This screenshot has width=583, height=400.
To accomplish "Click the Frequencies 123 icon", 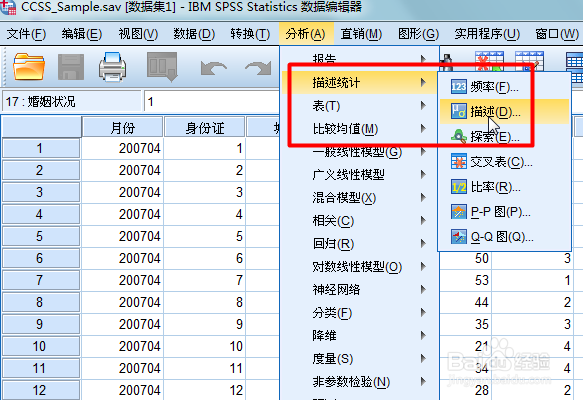I will click(458, 87).
